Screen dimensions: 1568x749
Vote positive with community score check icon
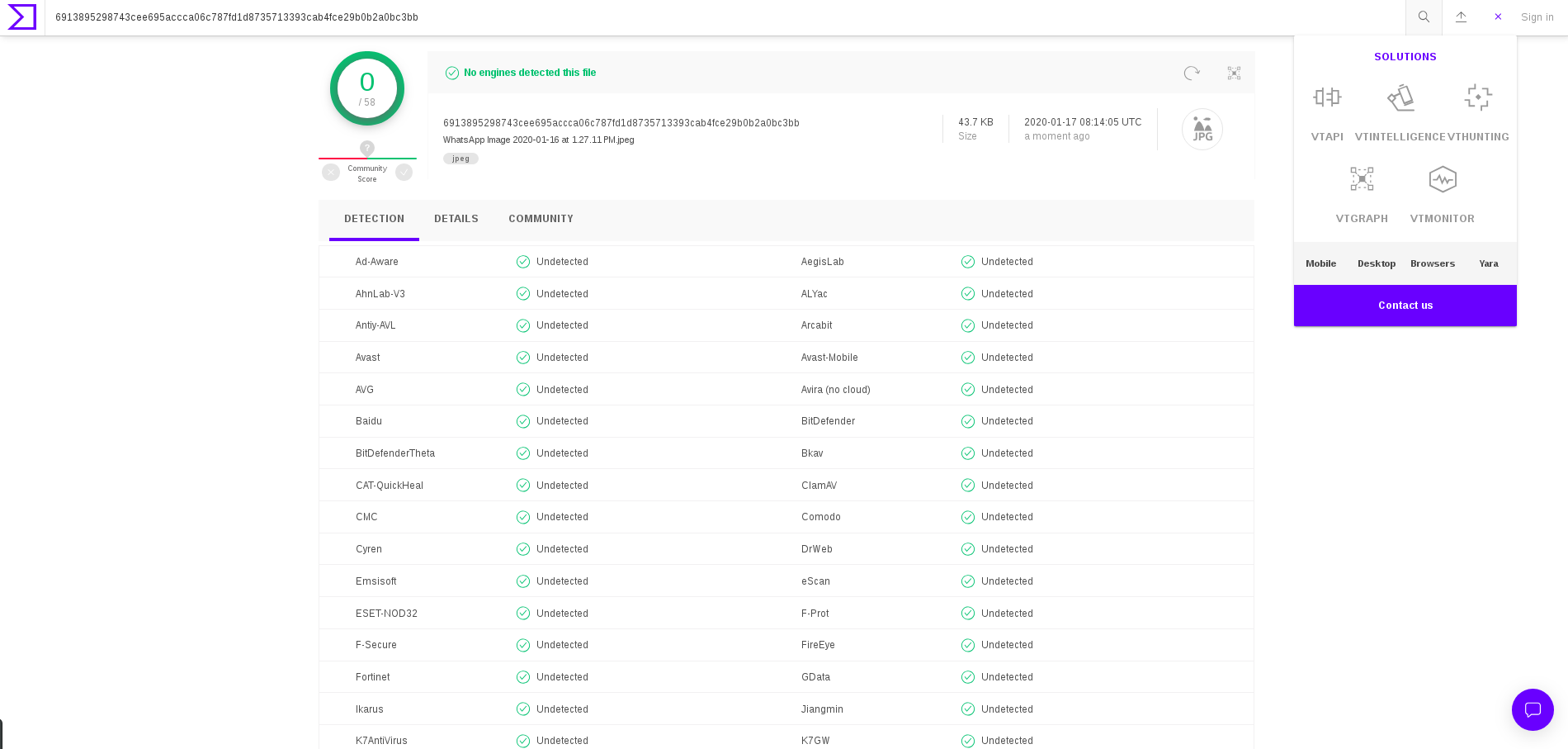click(x=404, y=172)
